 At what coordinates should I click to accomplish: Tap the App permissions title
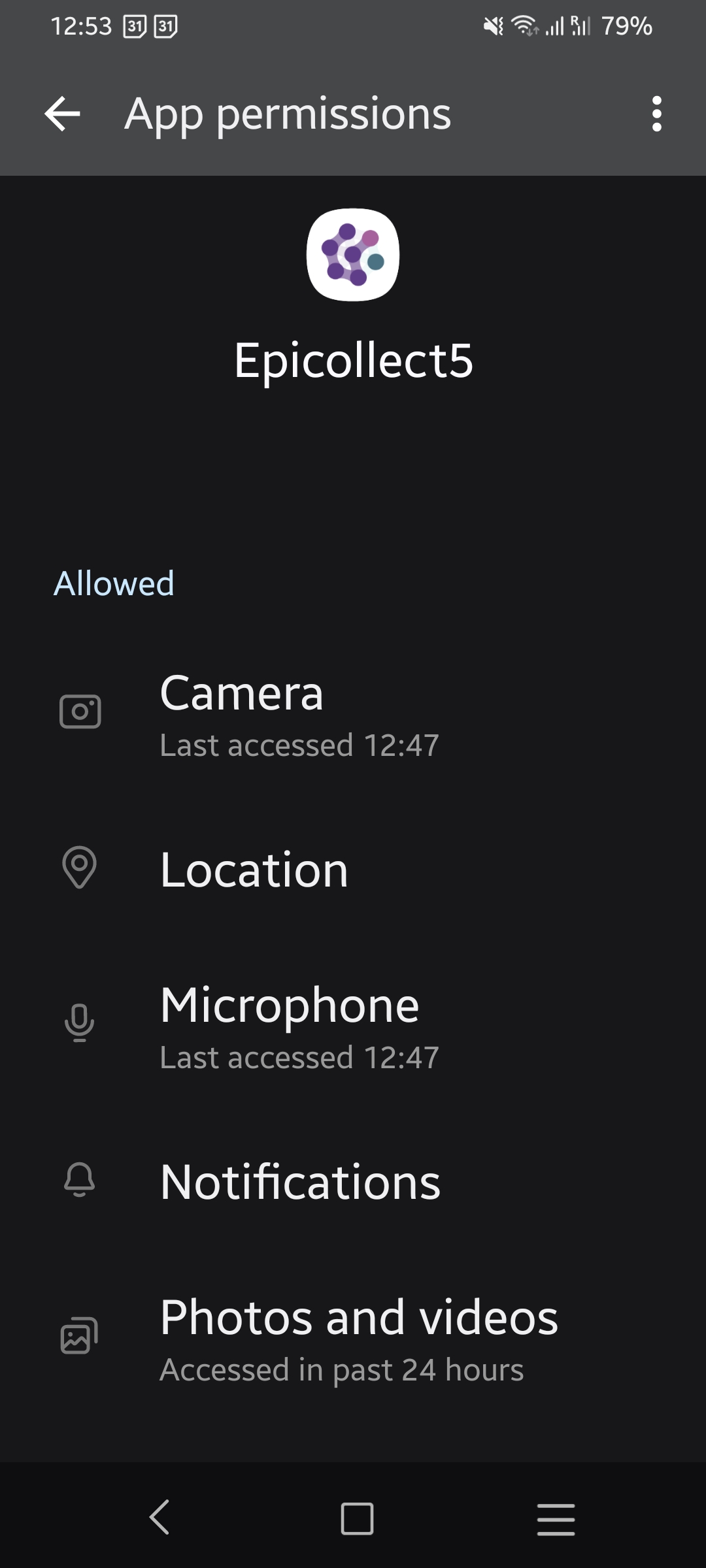(x=288, y=114)
